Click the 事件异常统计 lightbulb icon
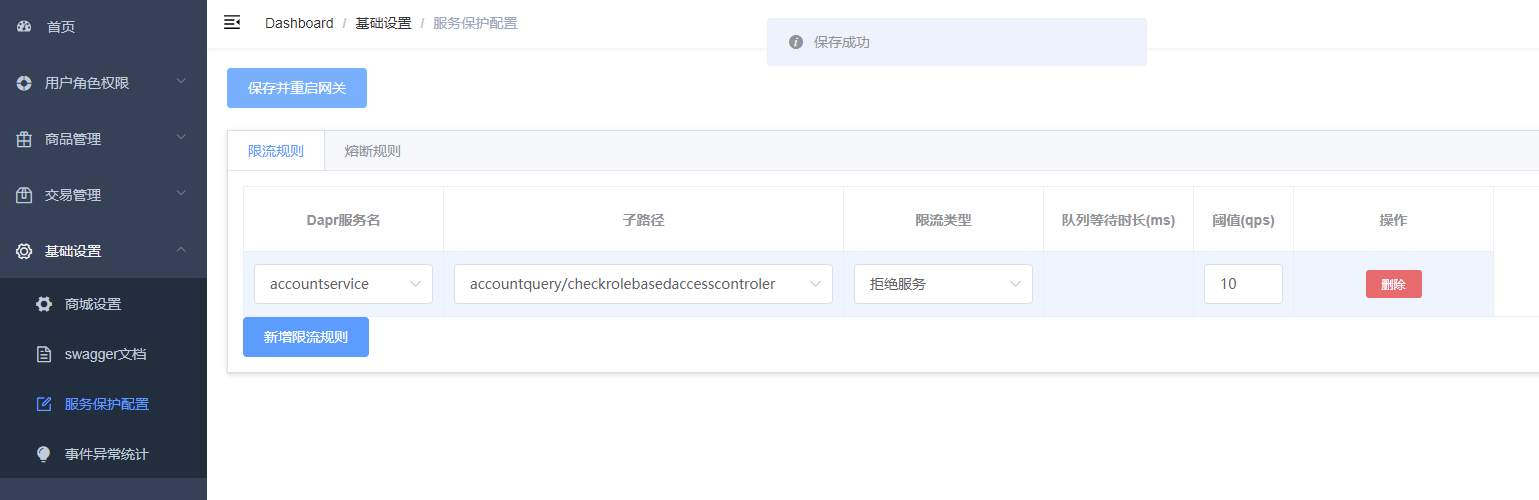 pos(44,454)
